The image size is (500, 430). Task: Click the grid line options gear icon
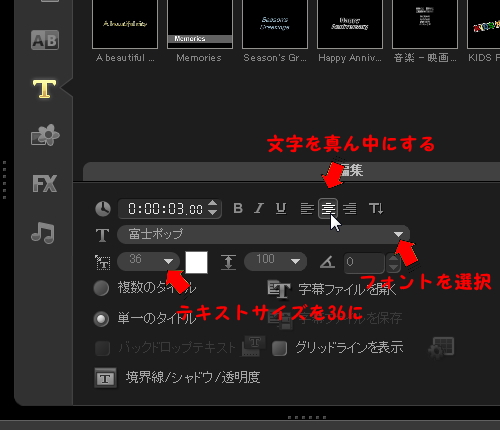click(x=441, y=348)
